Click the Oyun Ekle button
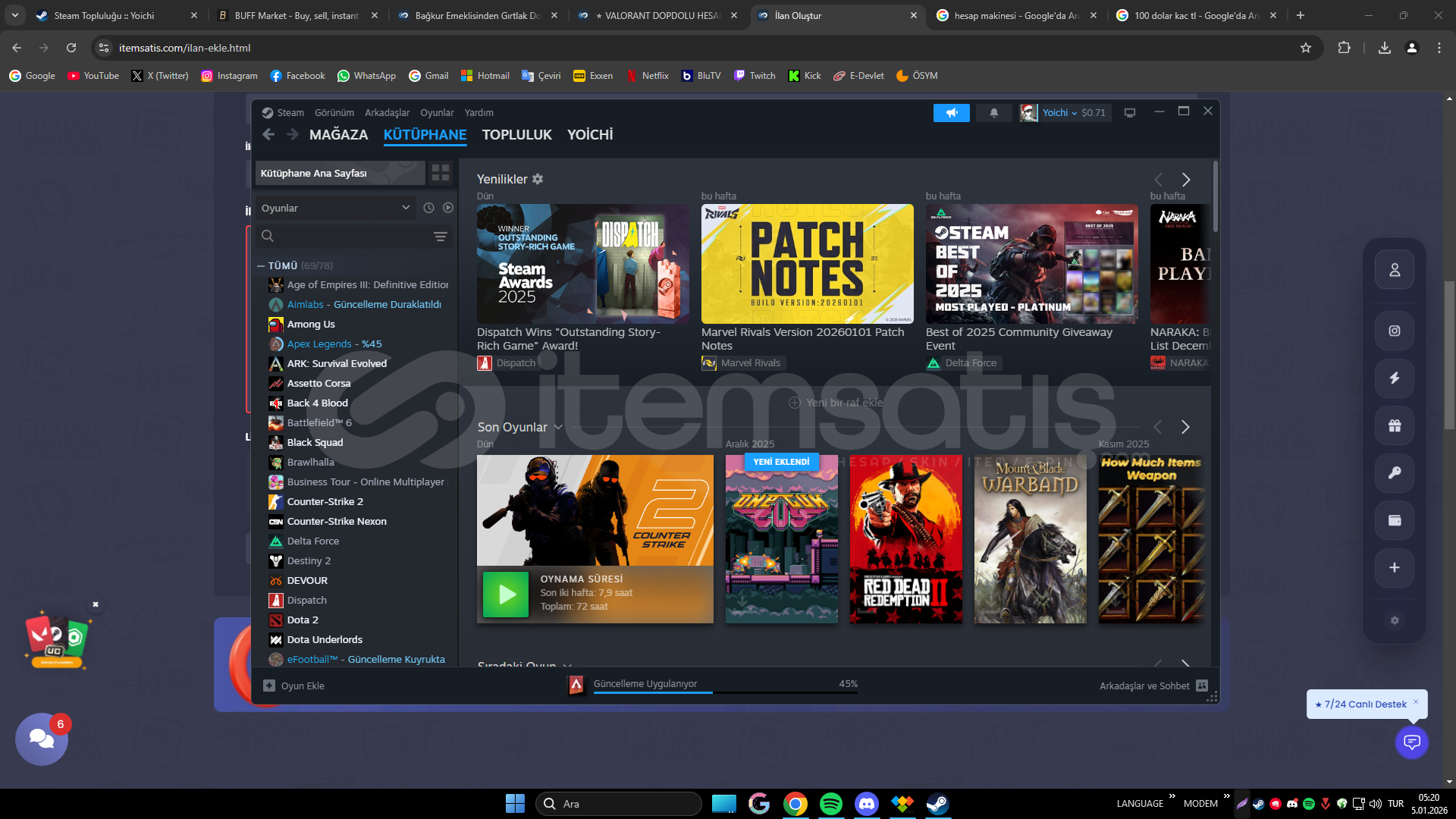Screen dimensions: 1456x819 pos(294,686)
